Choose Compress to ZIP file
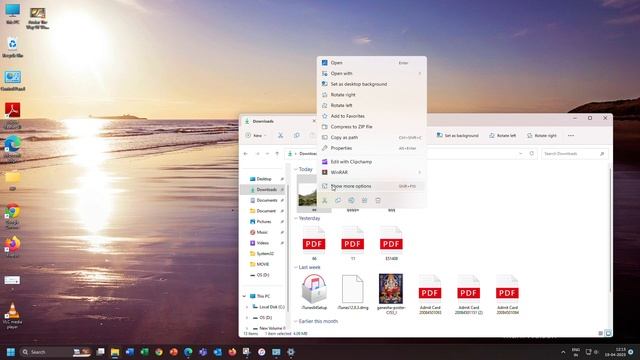Screen dimensions: 640x360 click(x=371, y=127)
